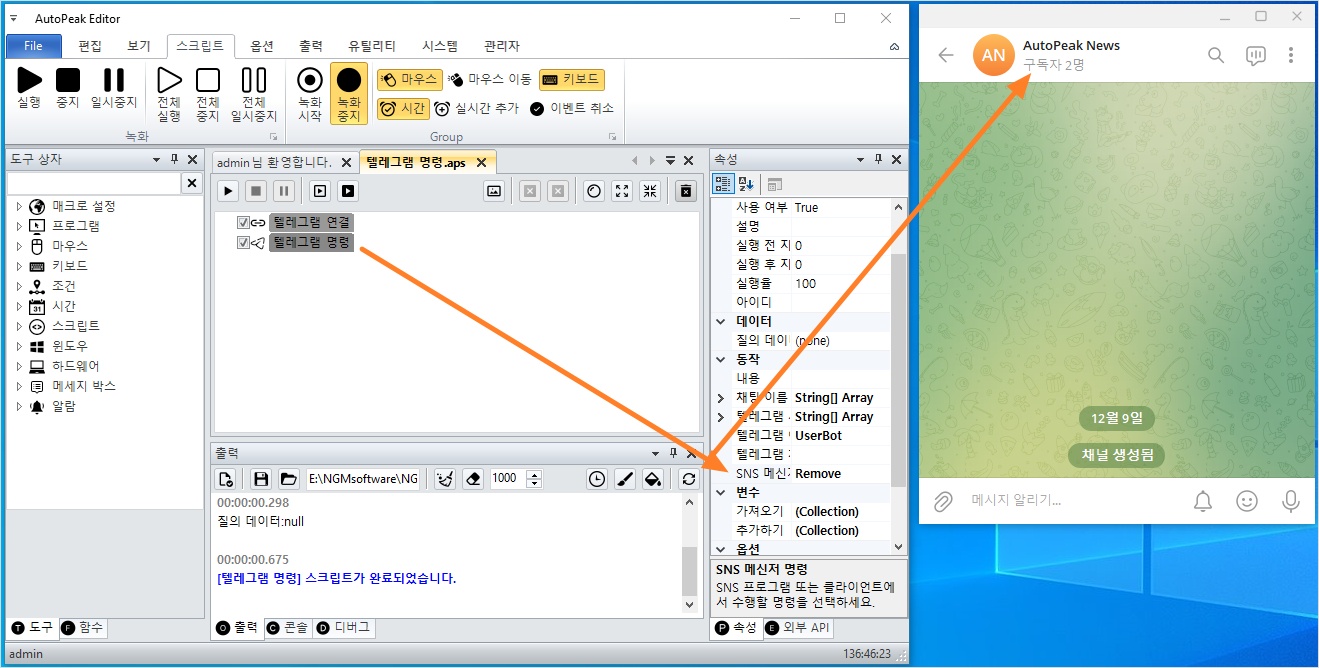Click the circle icon in editor toolbar

pyautogui.click(x=594, y=191)
